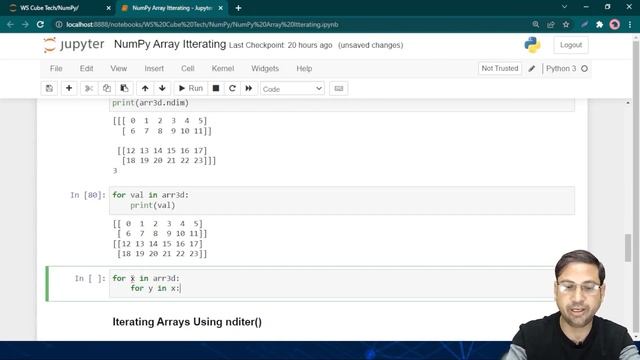
Task: Select the NumPy Array Iterating browser tab
Action: (x=171, y=8)
